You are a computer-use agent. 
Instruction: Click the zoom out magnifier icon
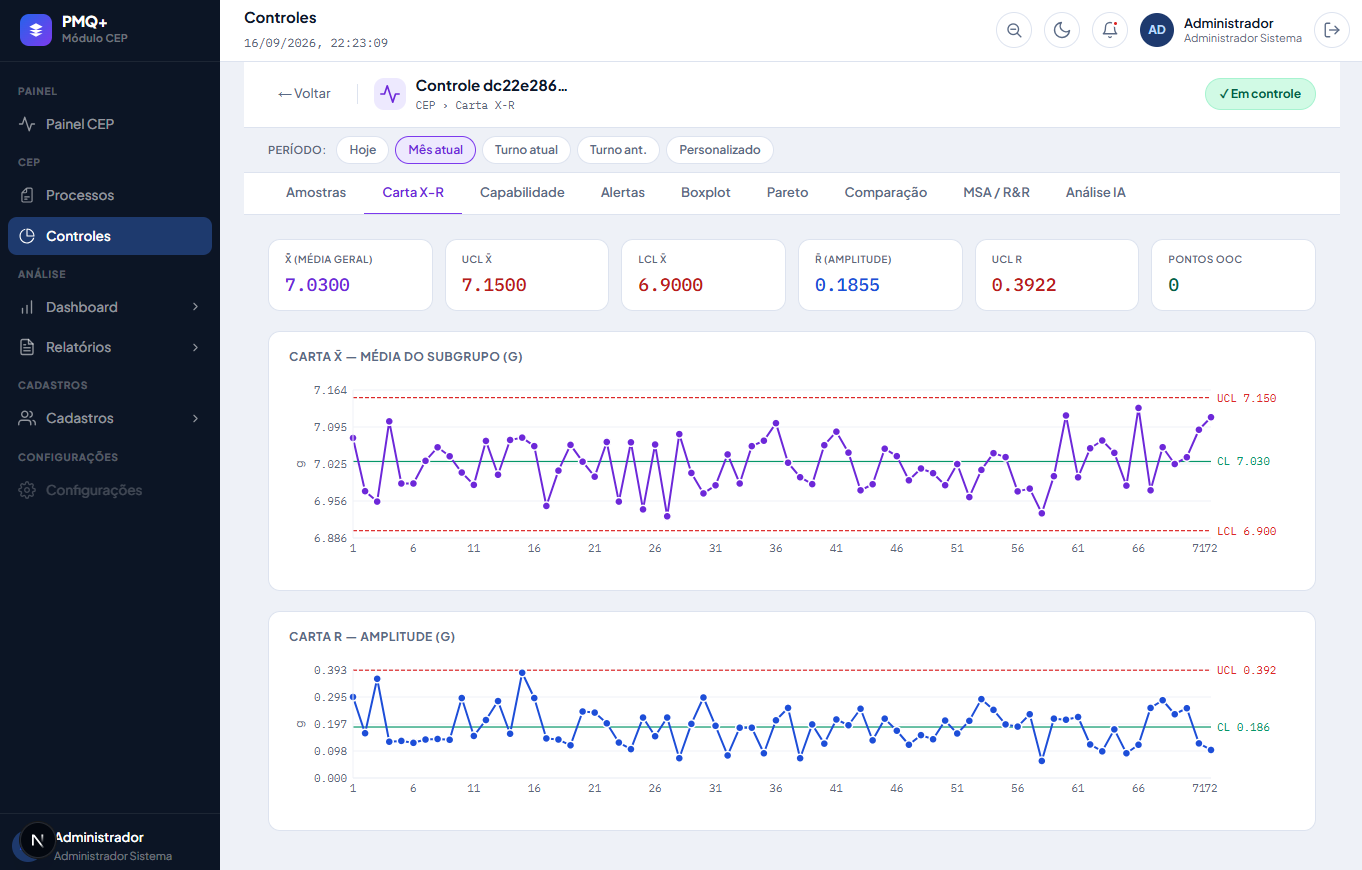pos(1014,30)
